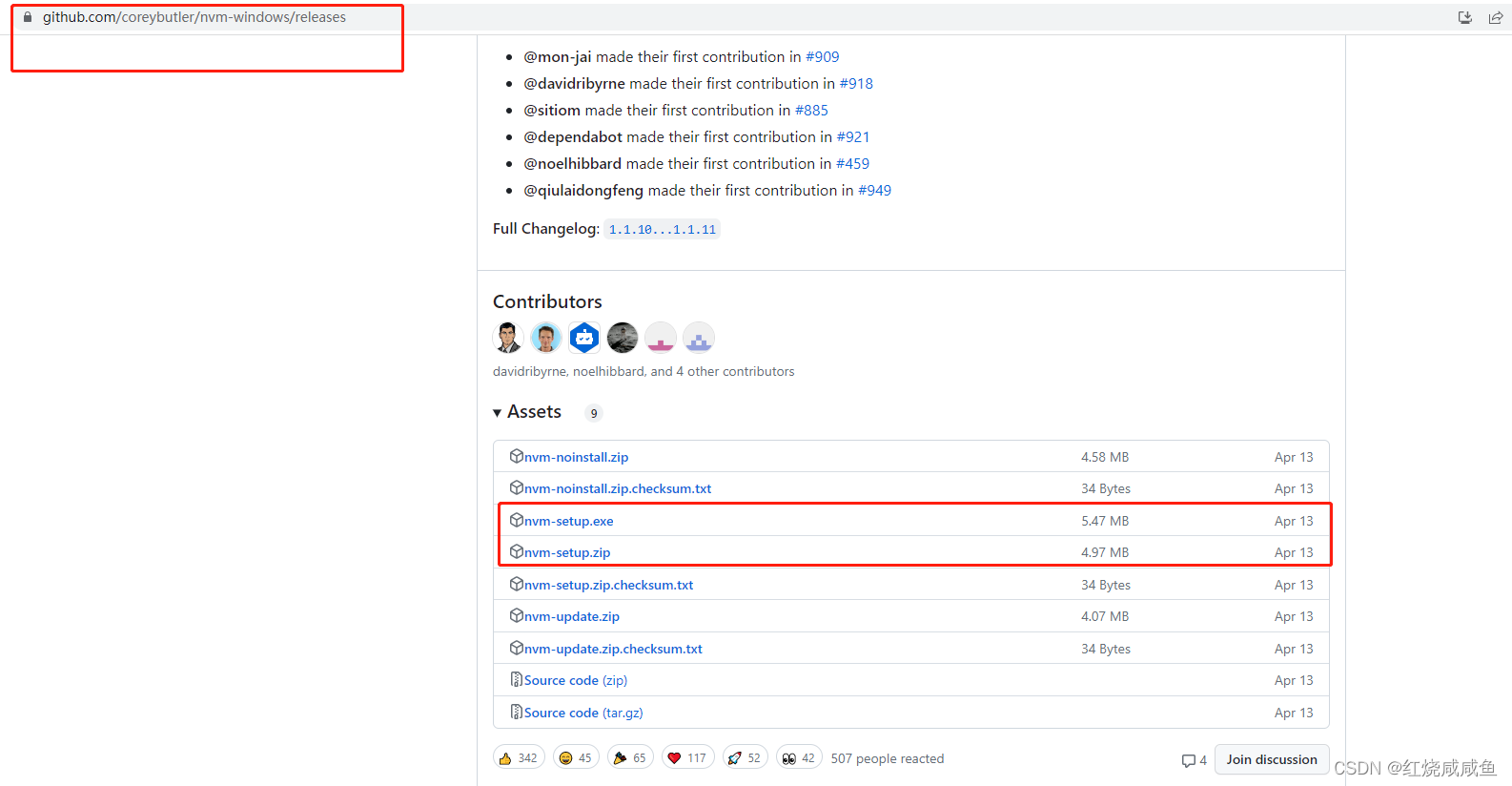Open @dependabot user profile
The height and width of the screenshot is (786, 1512).
point(573,137)
